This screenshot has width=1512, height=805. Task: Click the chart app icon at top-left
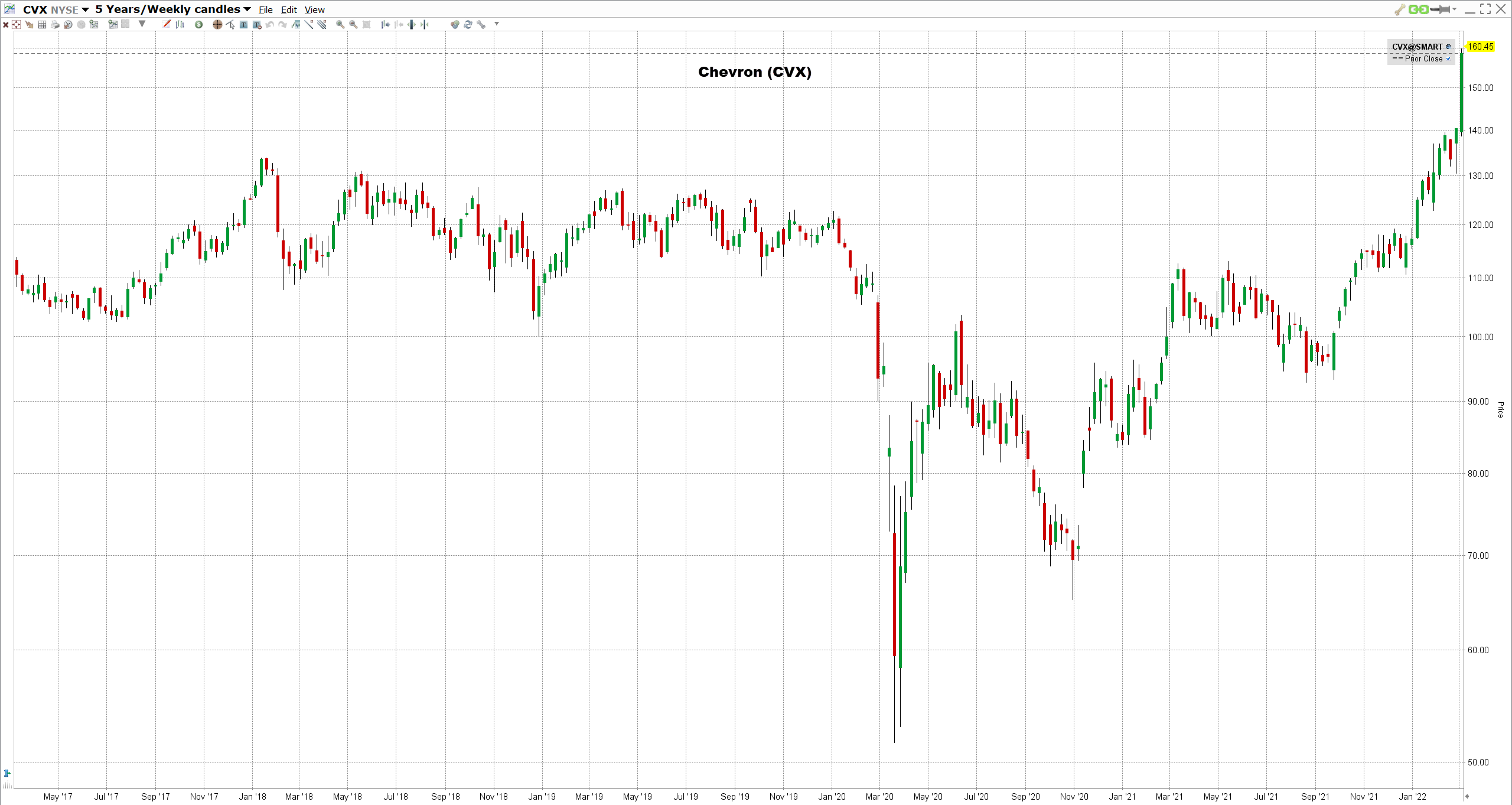[x=9, y=9]
